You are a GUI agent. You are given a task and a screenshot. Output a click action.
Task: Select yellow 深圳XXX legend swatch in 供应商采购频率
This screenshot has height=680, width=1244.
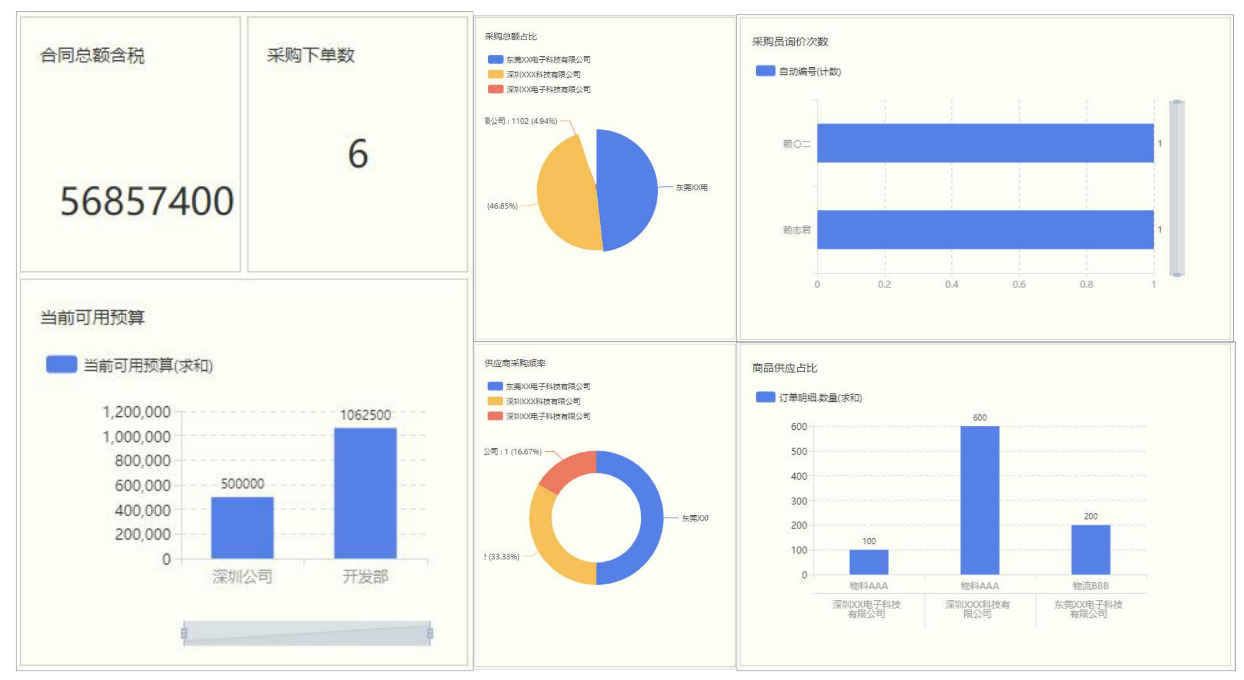494,402
